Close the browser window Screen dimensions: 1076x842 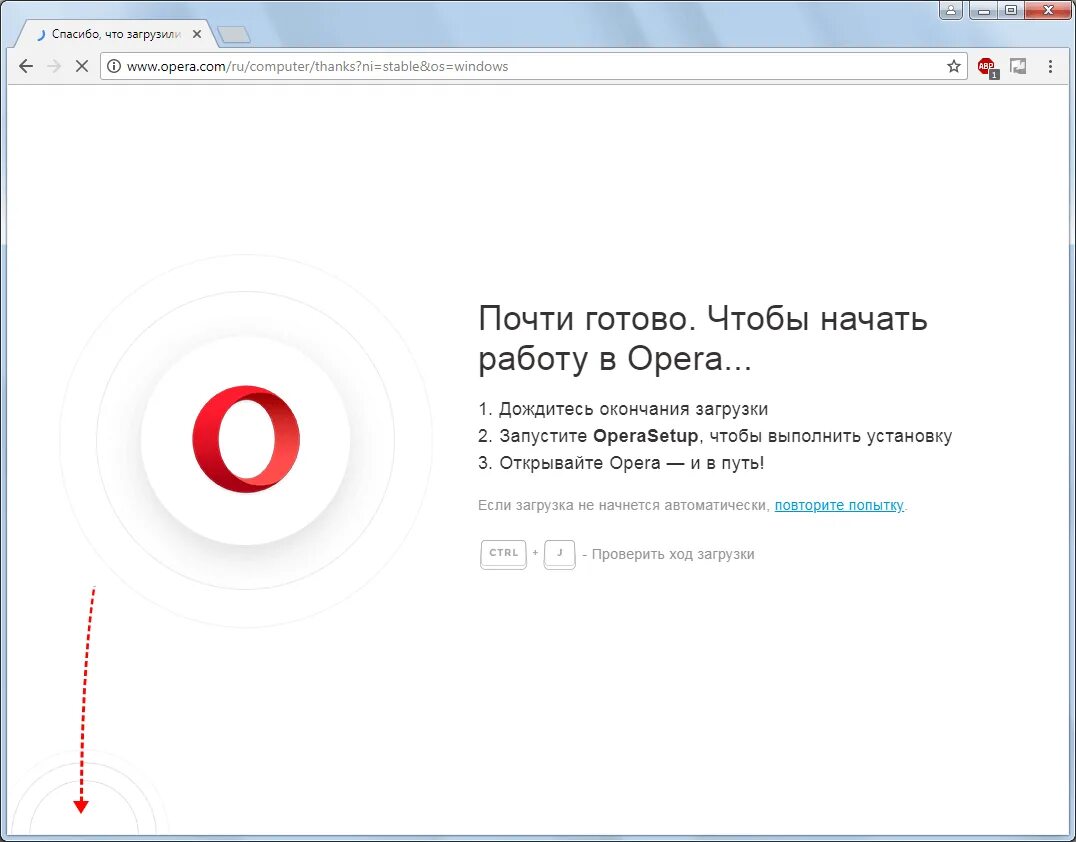point(1049,10)
